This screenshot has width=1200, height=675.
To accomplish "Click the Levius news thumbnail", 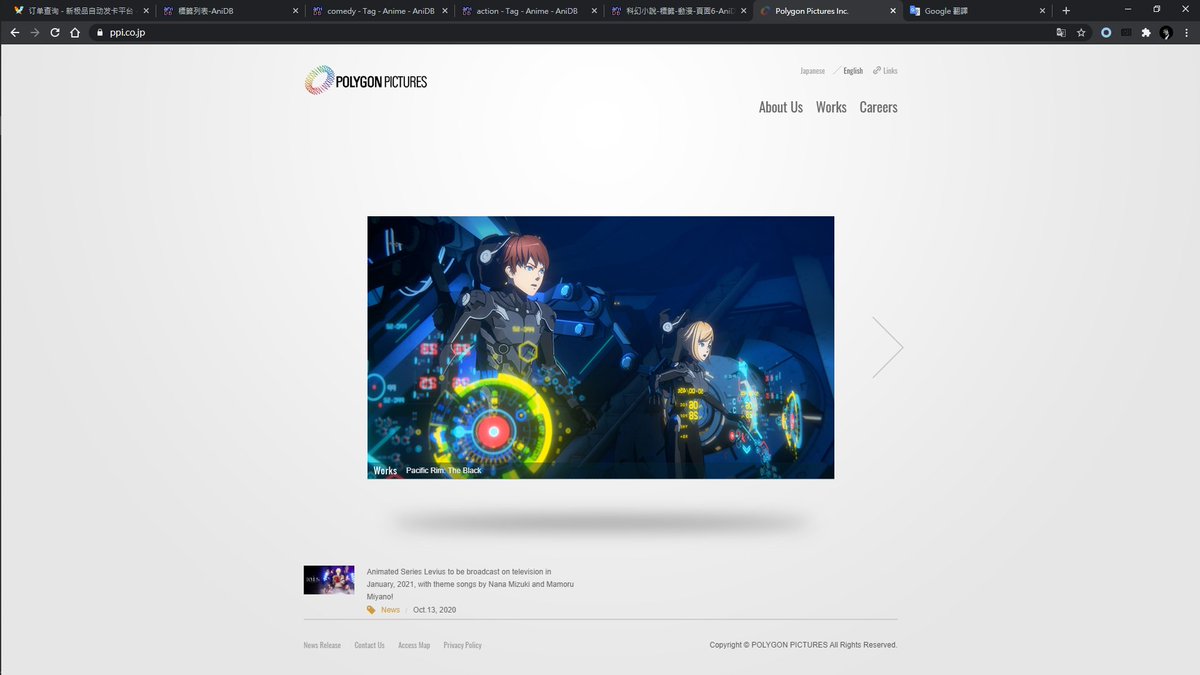I will [x=329, y=580].
